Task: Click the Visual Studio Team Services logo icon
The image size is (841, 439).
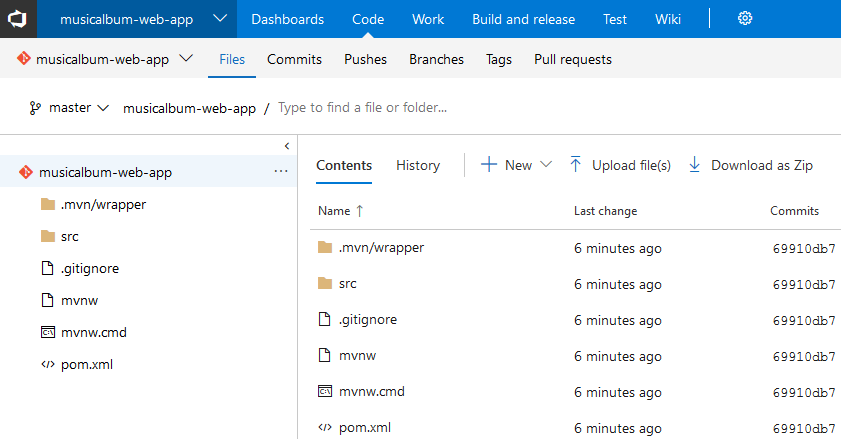Action: click(18, 19)
